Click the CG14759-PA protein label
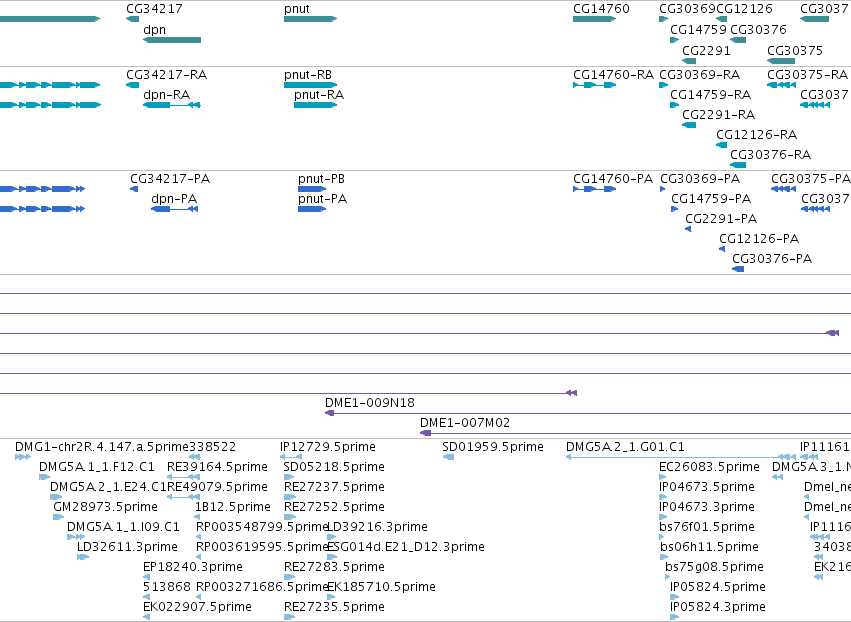The height and width of the screenshot is (622, 851). tap(712, 199)
